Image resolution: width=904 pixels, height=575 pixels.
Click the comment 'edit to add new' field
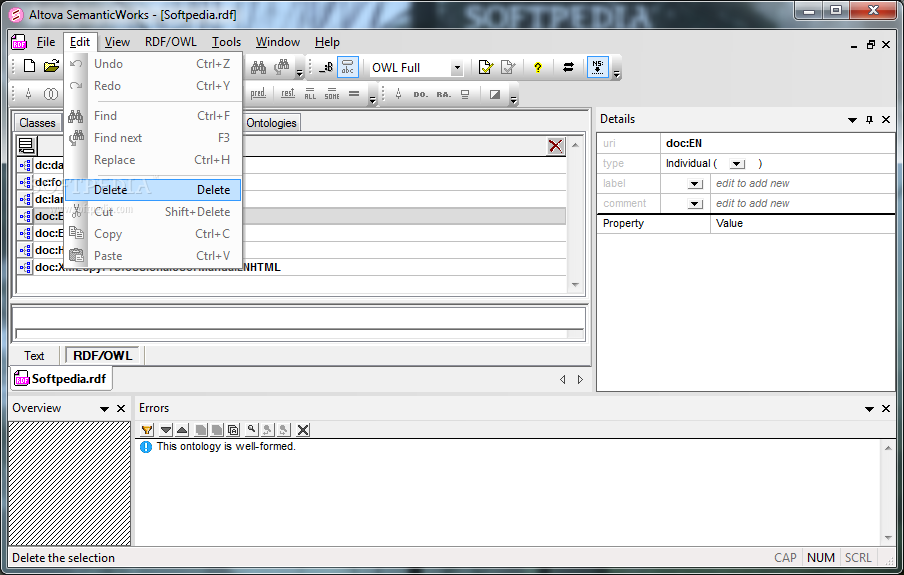tap(802, 204)
